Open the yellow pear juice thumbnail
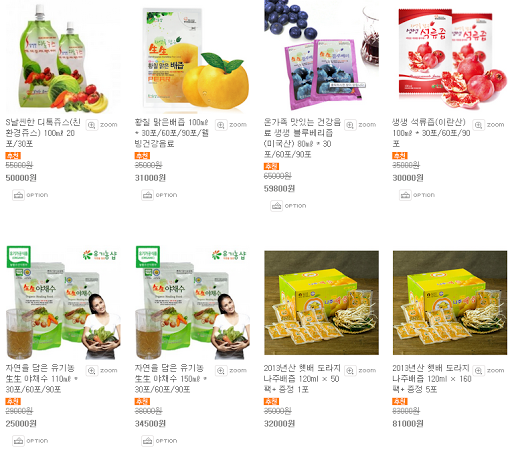 tap(192, 58)
